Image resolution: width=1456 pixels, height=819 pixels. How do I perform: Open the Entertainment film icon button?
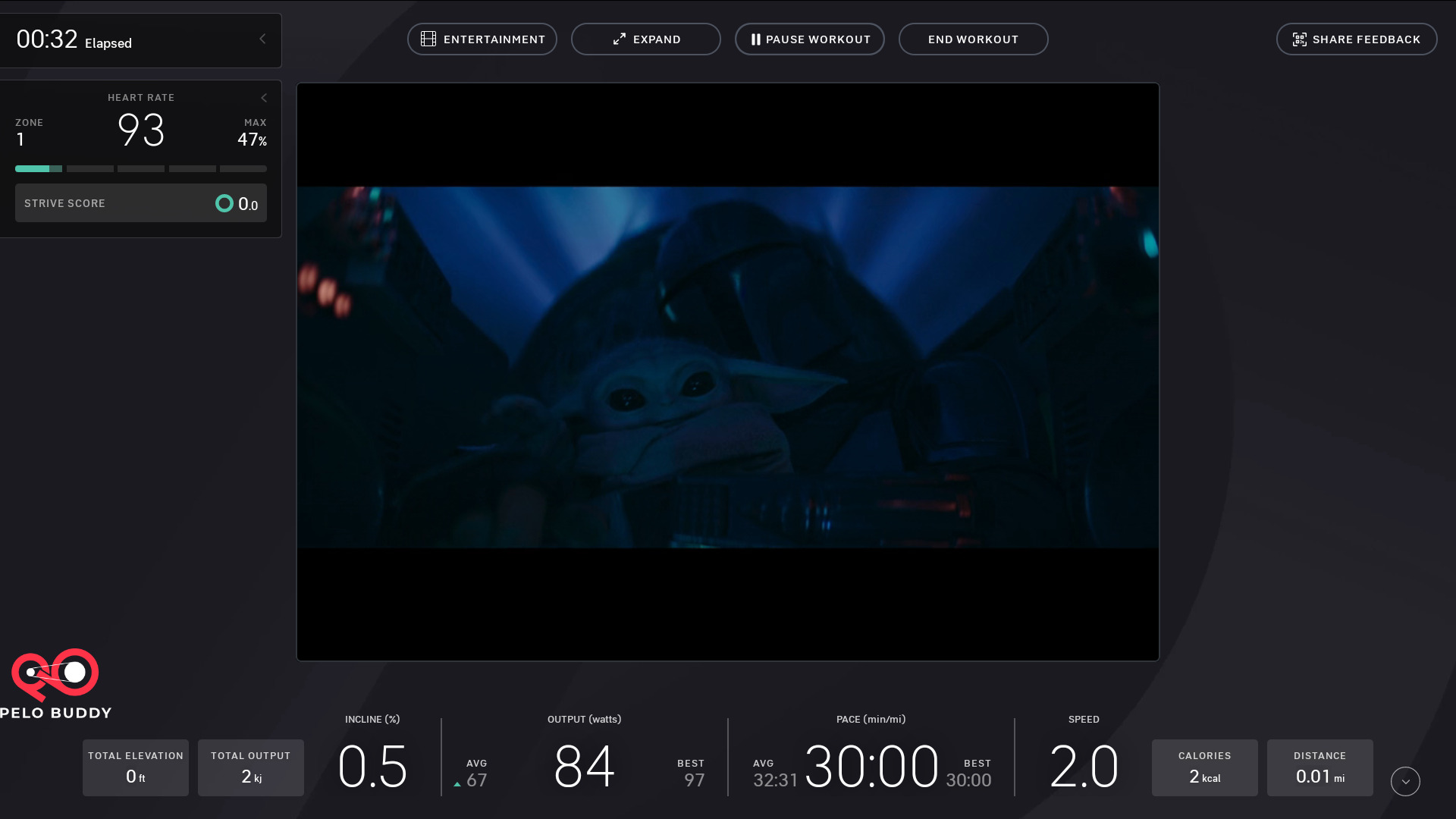(428, 39)
